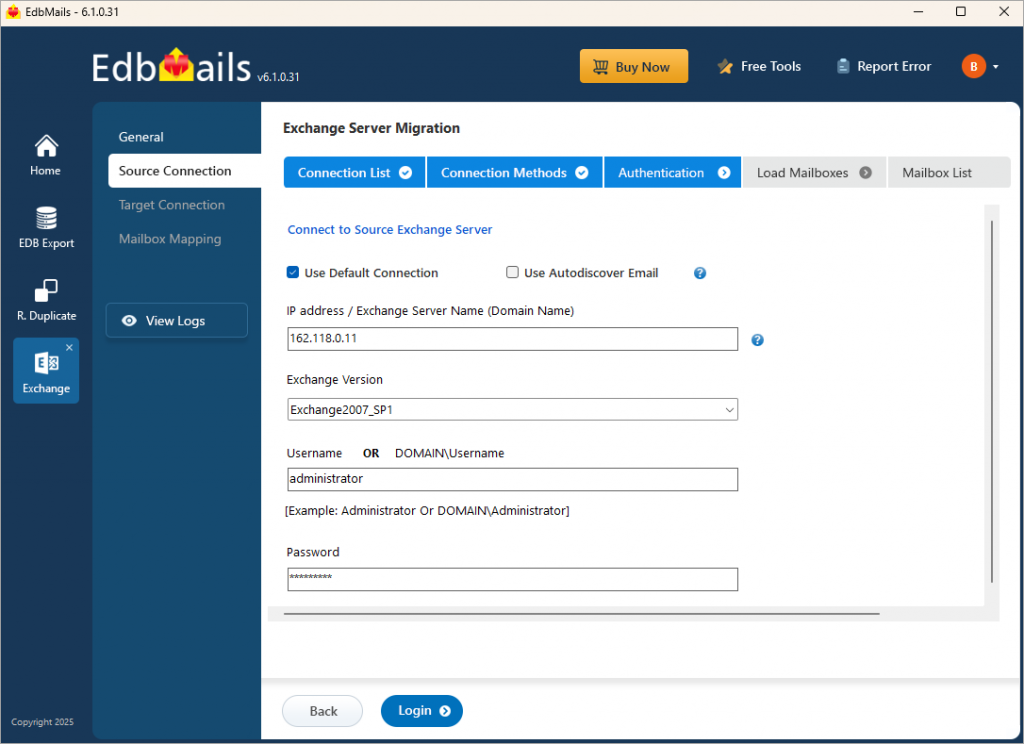
Task: Click the Copyright 2025 text
Action: point(42,722)
